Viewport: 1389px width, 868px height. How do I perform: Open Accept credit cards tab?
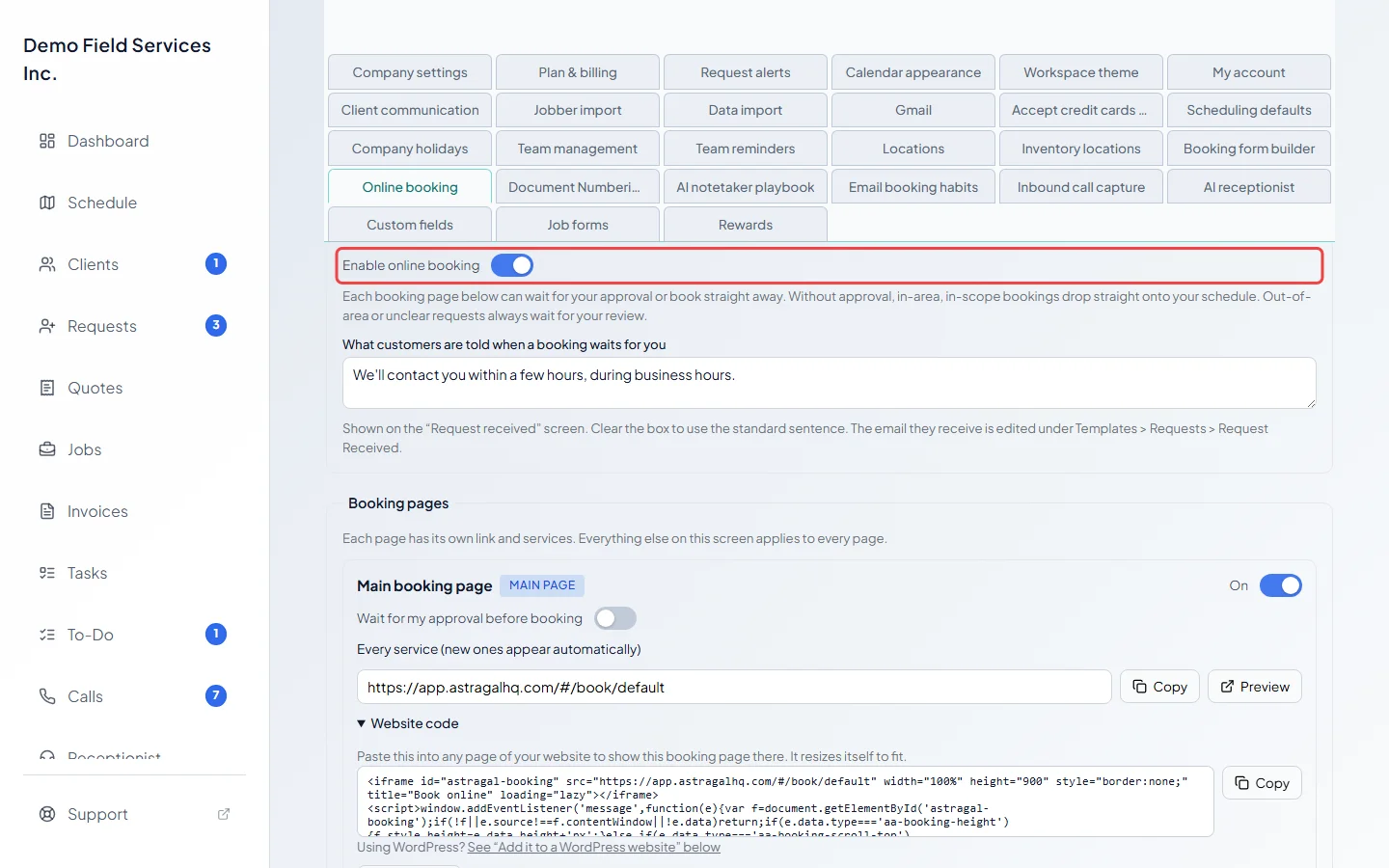(1081, 110)
